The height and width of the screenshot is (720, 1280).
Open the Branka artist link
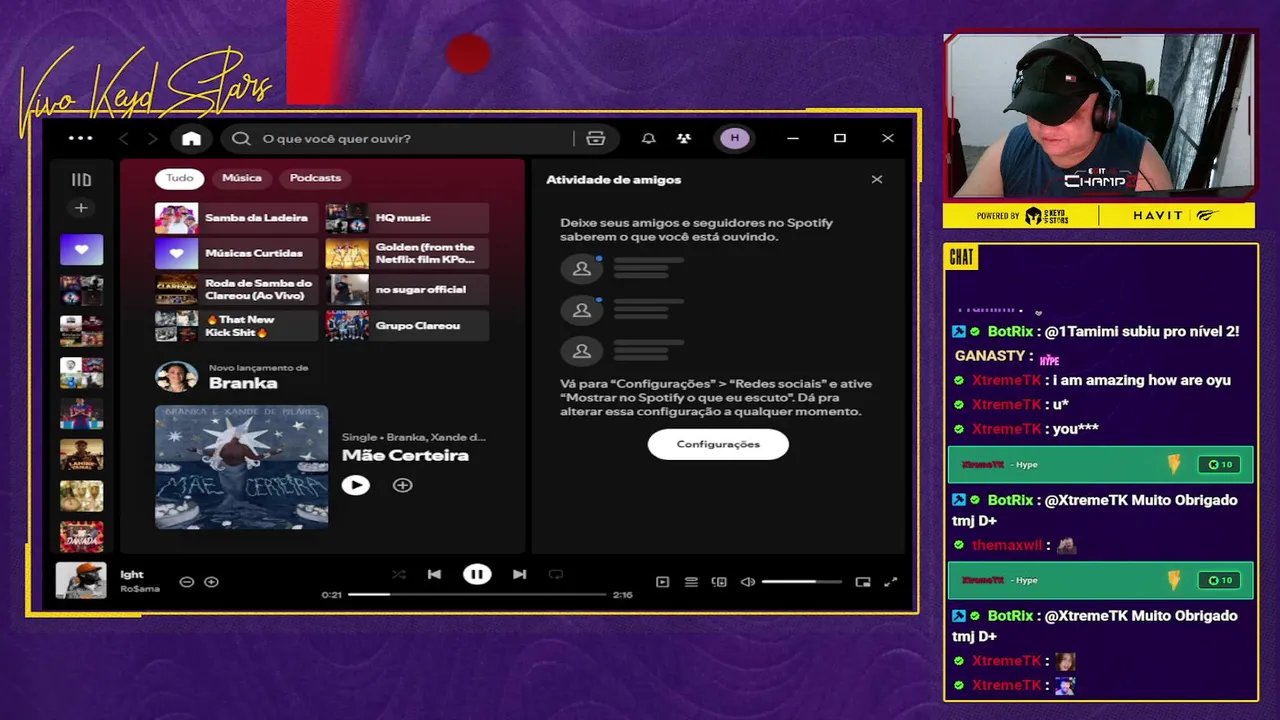(243, 383)
